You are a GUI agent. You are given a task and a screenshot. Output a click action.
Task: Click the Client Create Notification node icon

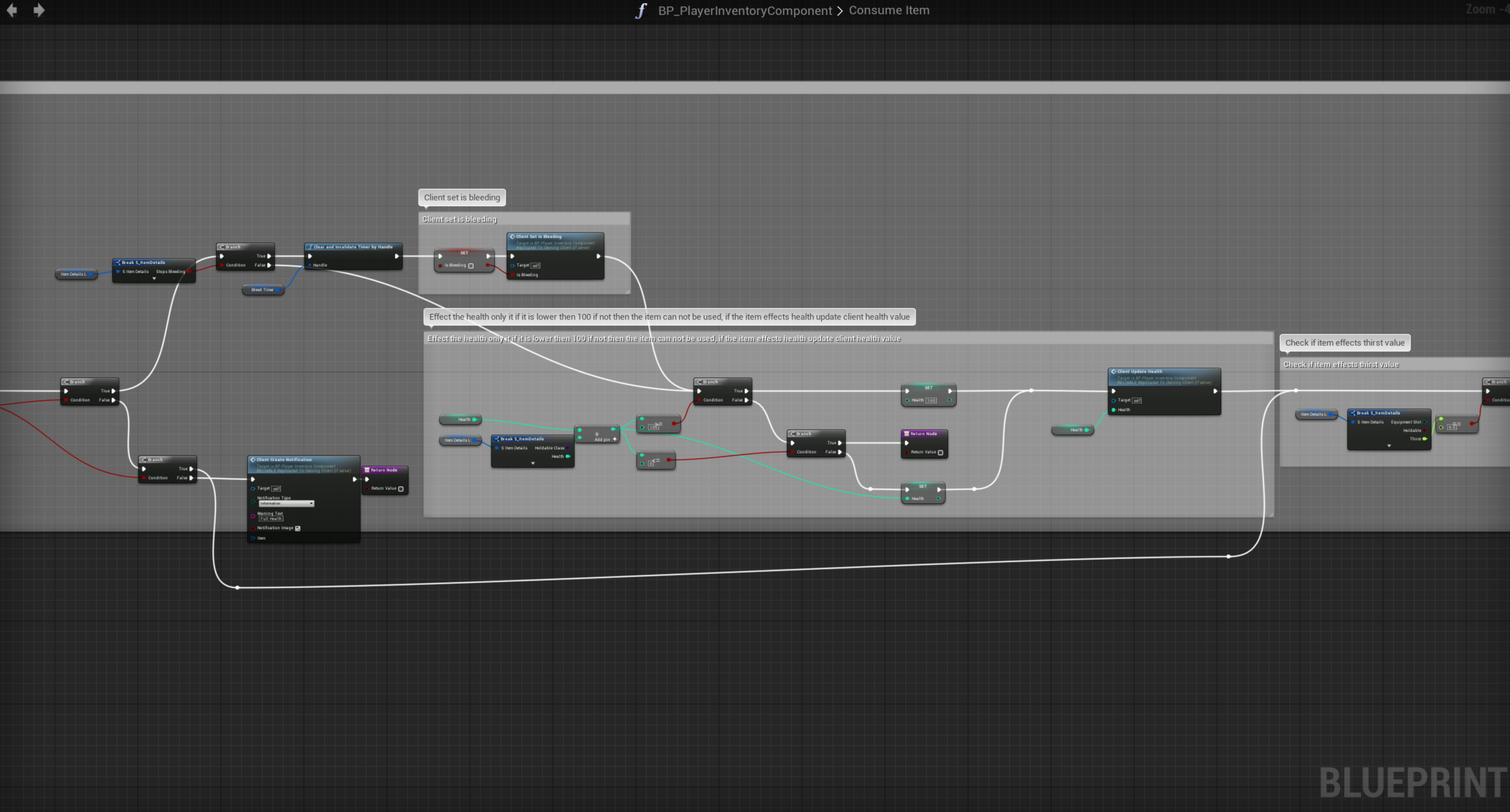click(253, 460)
